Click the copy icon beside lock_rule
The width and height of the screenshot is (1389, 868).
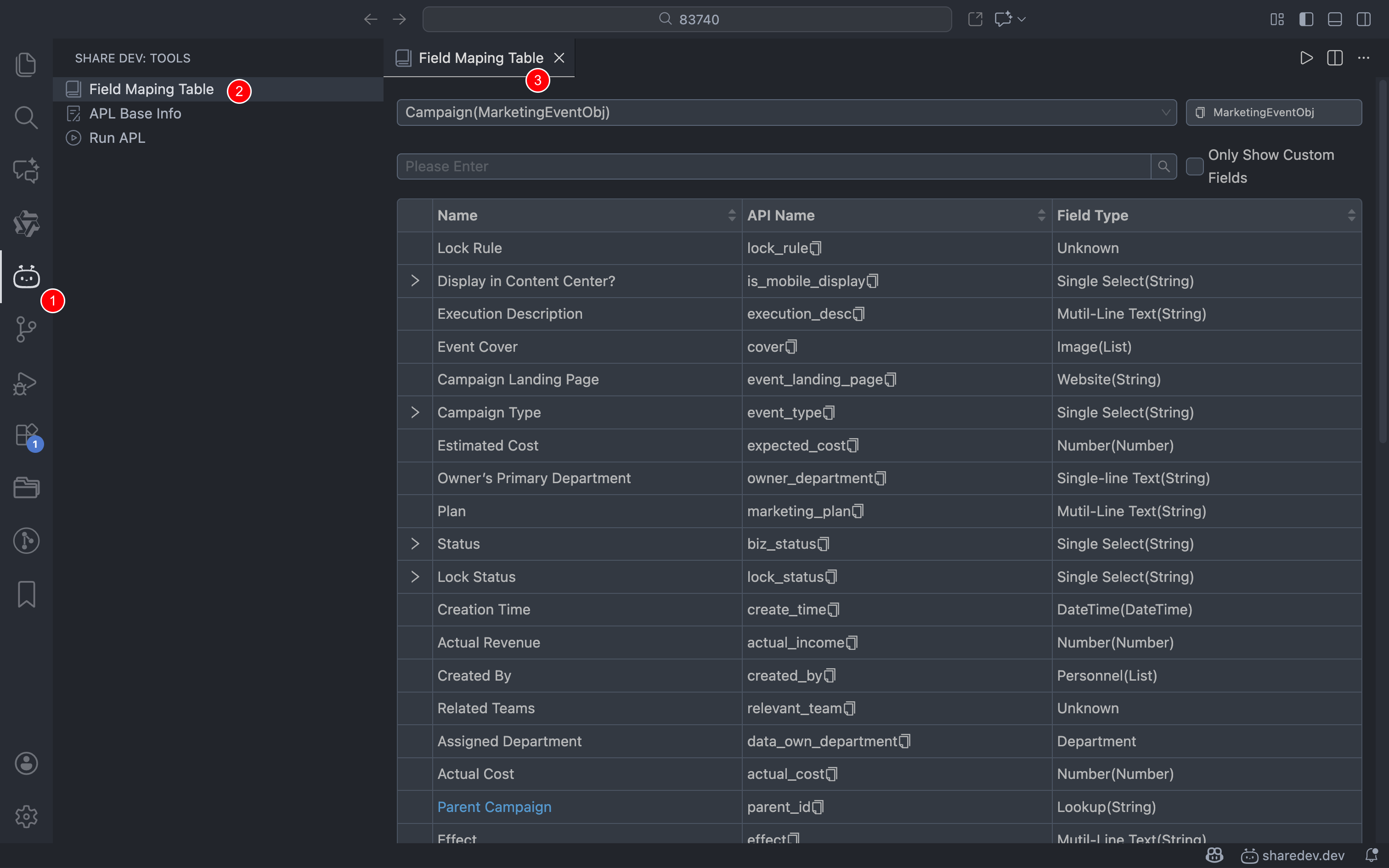(816, 248)
